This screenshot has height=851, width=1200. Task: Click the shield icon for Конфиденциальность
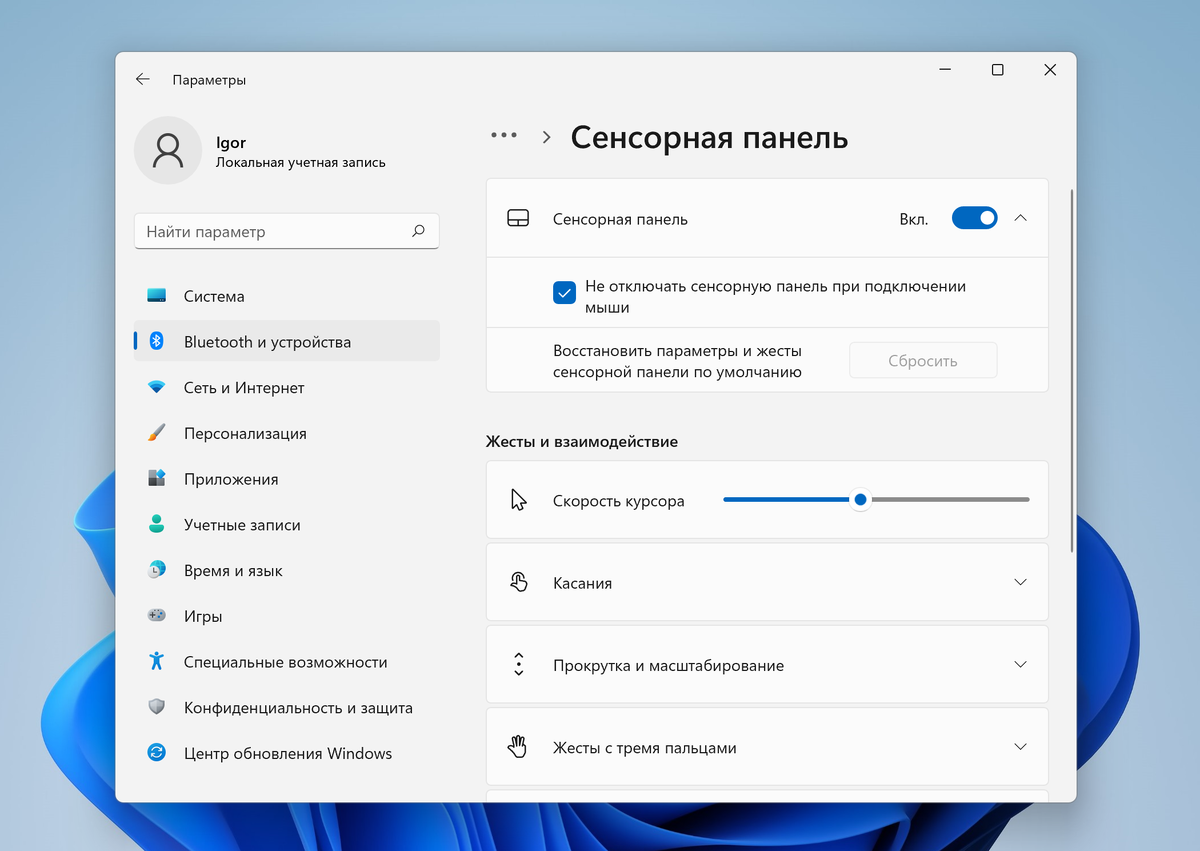[157, 707]
